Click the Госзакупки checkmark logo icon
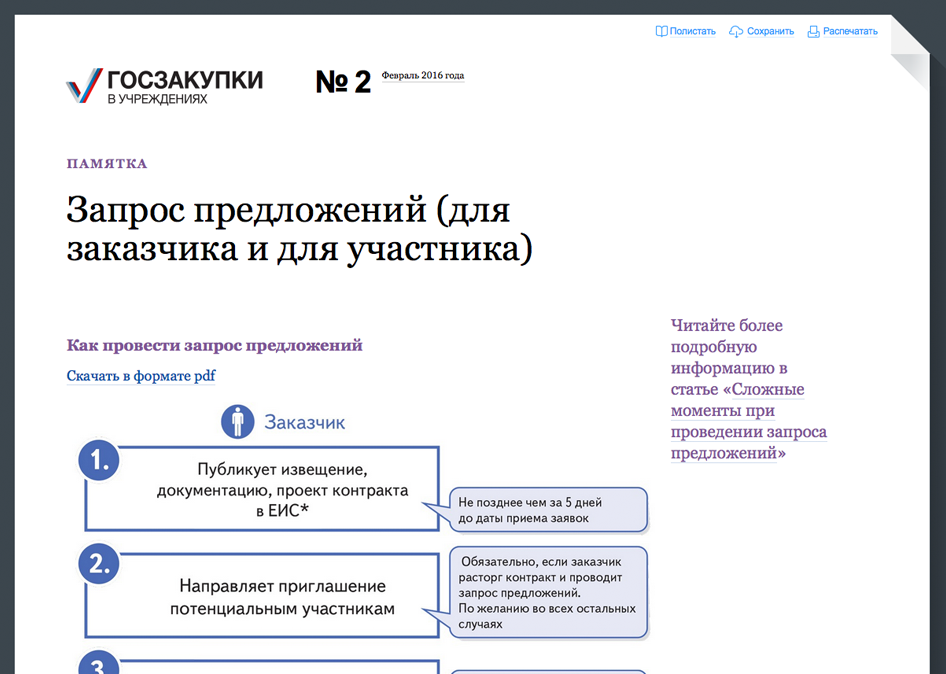This screenshot has height=674, width=946. click(x=83, y=86)
